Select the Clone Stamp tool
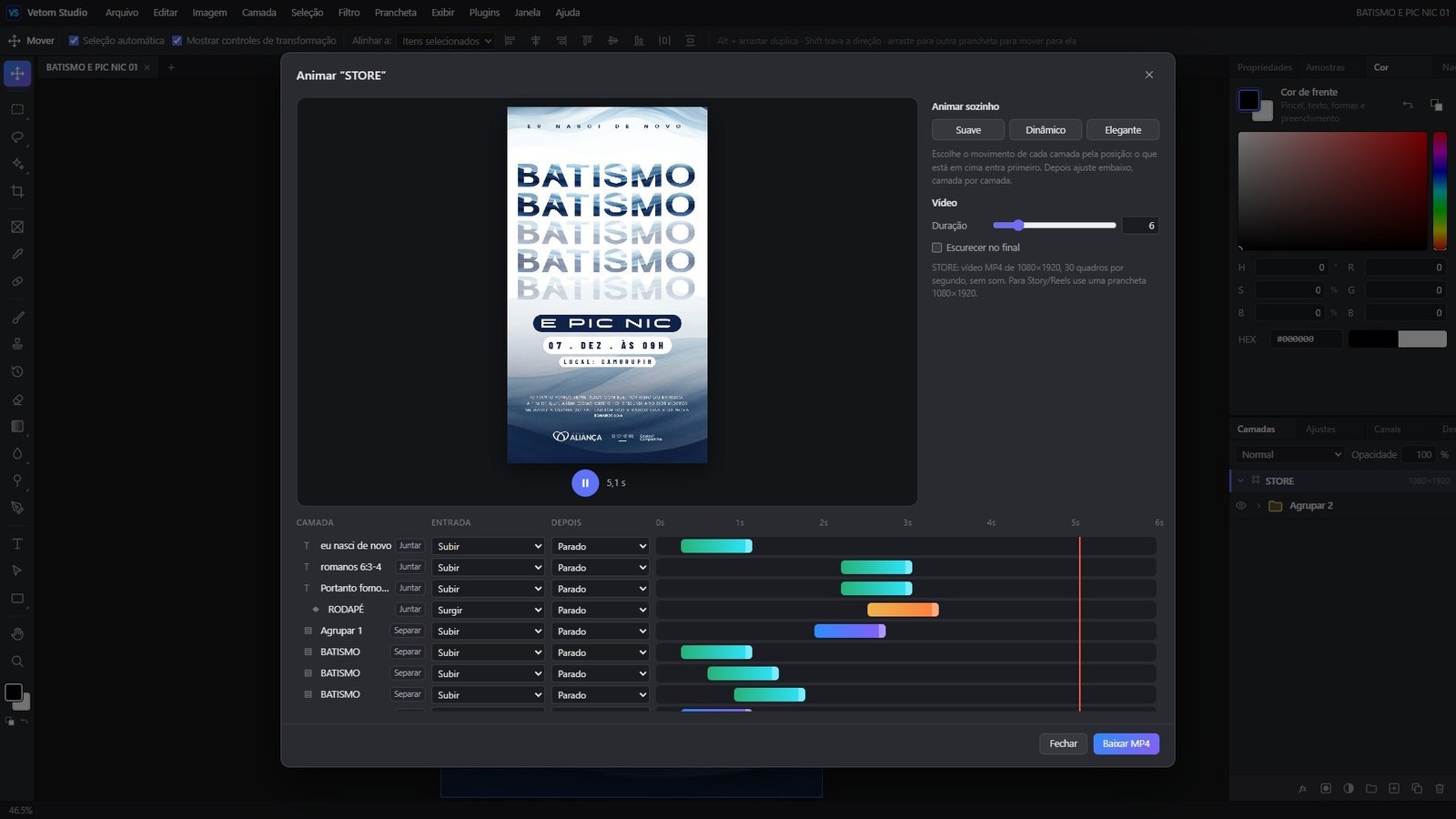This screenshot has height=819, width=1456. click(x=17, y=344)
